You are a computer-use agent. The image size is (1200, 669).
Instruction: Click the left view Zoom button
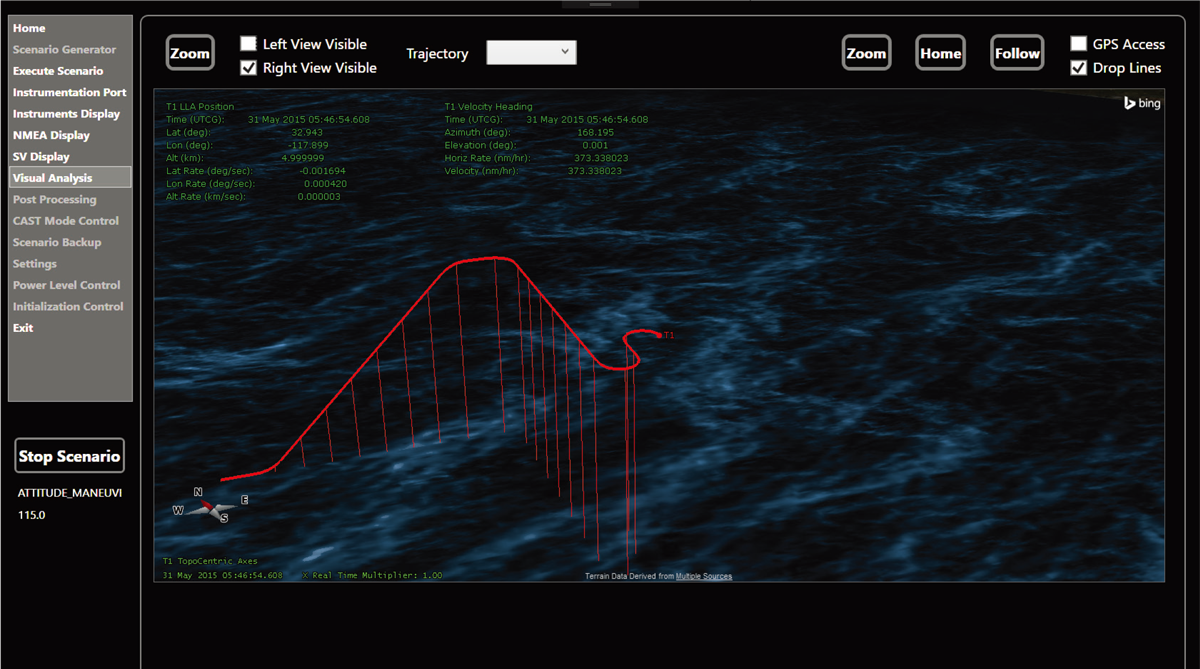(190, 54)
